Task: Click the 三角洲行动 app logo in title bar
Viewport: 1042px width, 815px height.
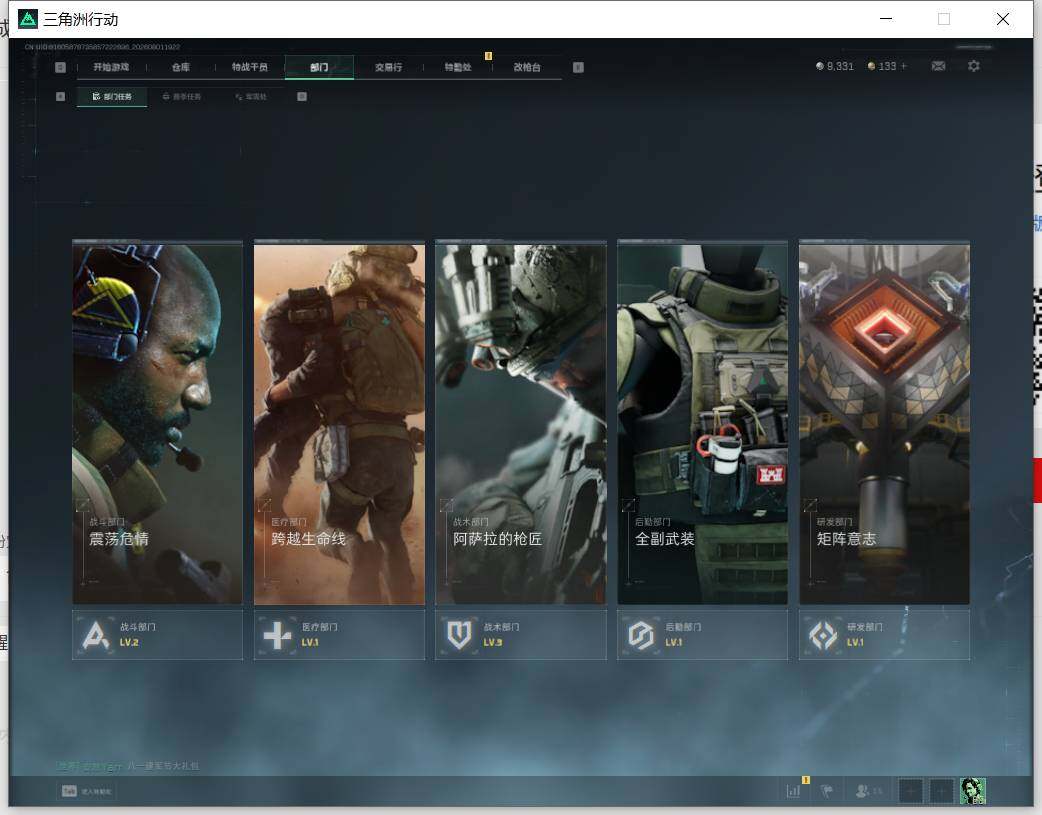Action: [28, 19]
